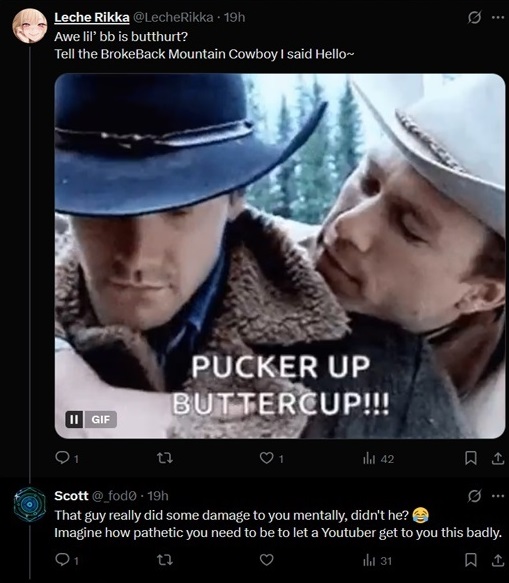The height and width of the screenshot is (583, 509).
Task: Share Scott's reply
Action: coord(497,560)
